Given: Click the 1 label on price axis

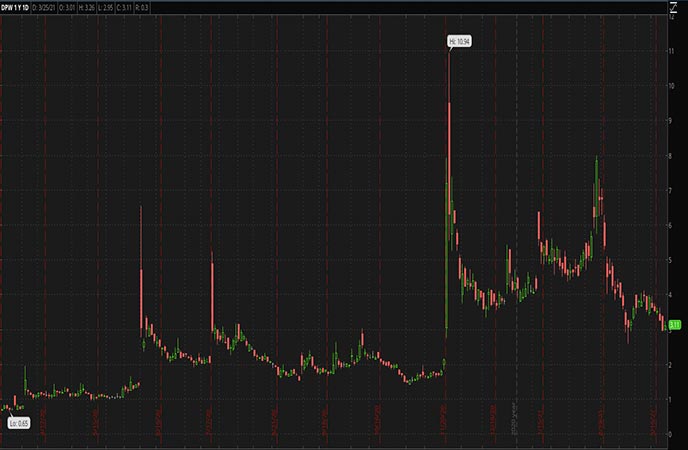Looking at the screenshot, I should click(x=670, y=399).
